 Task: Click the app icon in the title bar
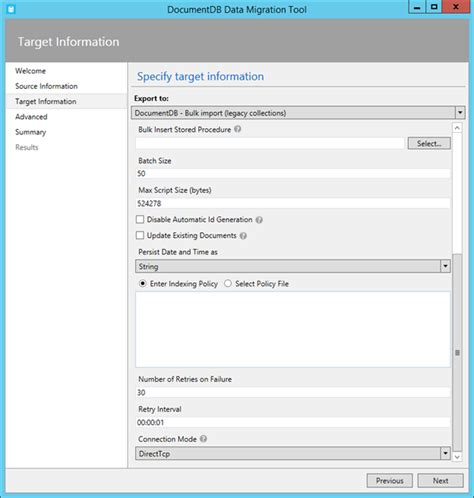(x=11, y=9)
